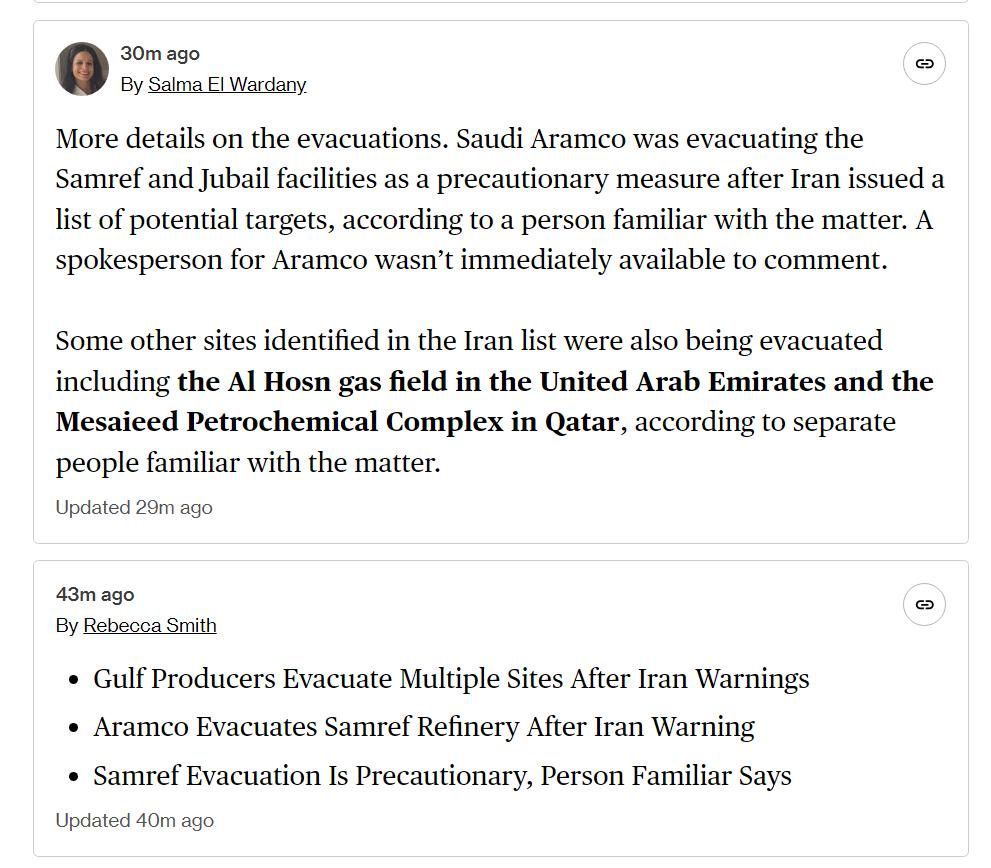Copy link to Rebecca Smith's post

pos(924,605)
